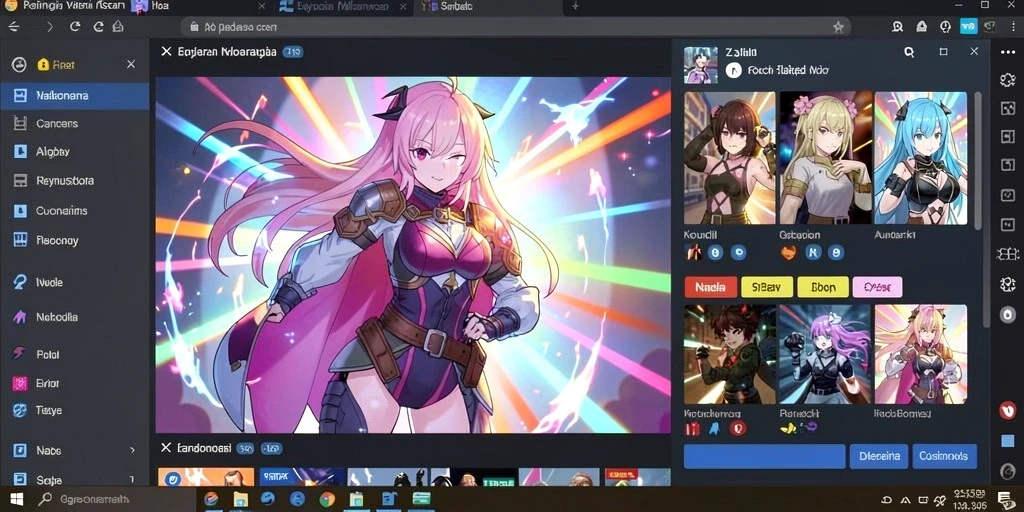This screenshot has width=1024, height=512.
Task: Close the Eorjaran Nvloaratgaa viewer
Action: (166, 52)
